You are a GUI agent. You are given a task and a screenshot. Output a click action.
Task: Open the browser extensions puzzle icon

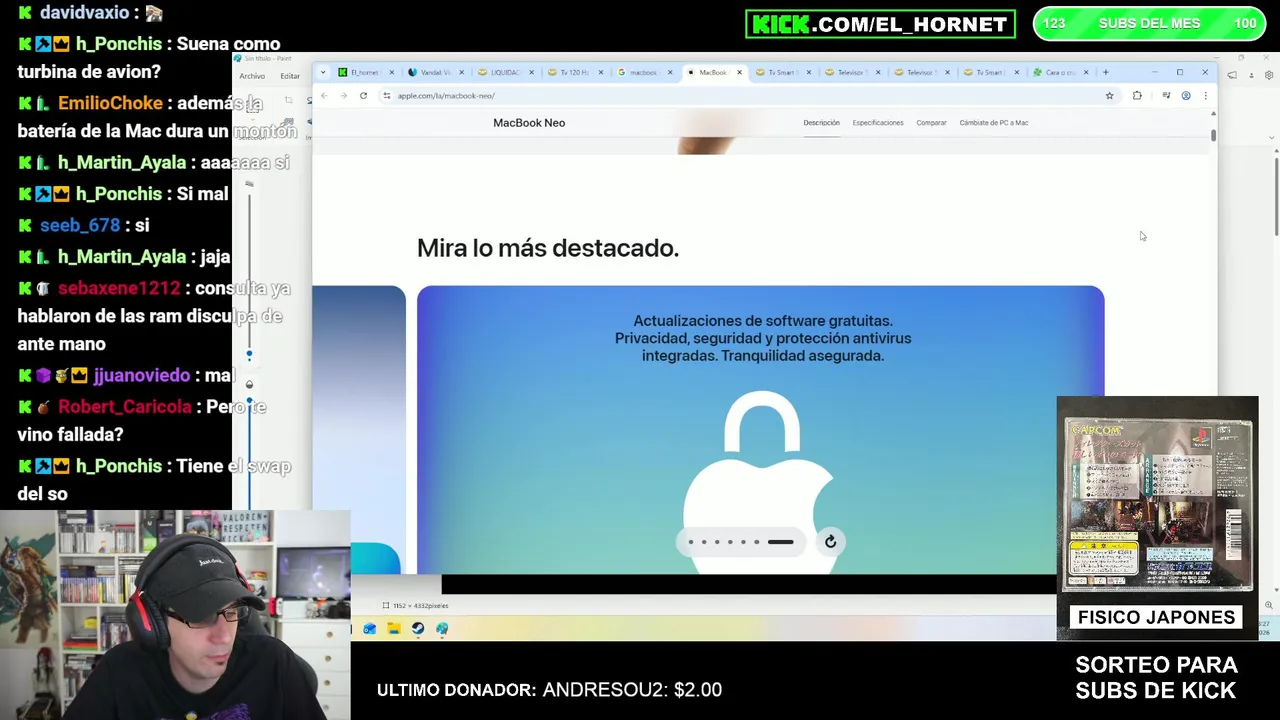(1137, 96)
